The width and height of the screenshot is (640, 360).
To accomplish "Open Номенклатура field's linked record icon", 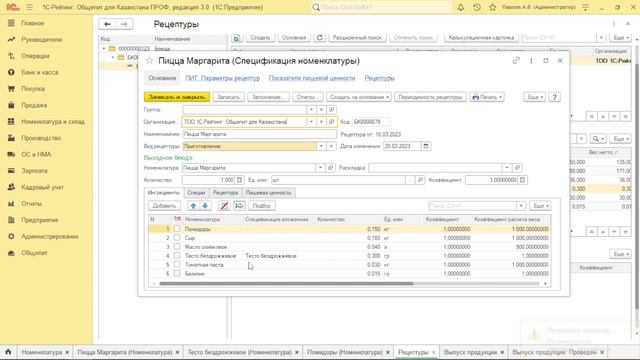I will (x=330, y=168).
